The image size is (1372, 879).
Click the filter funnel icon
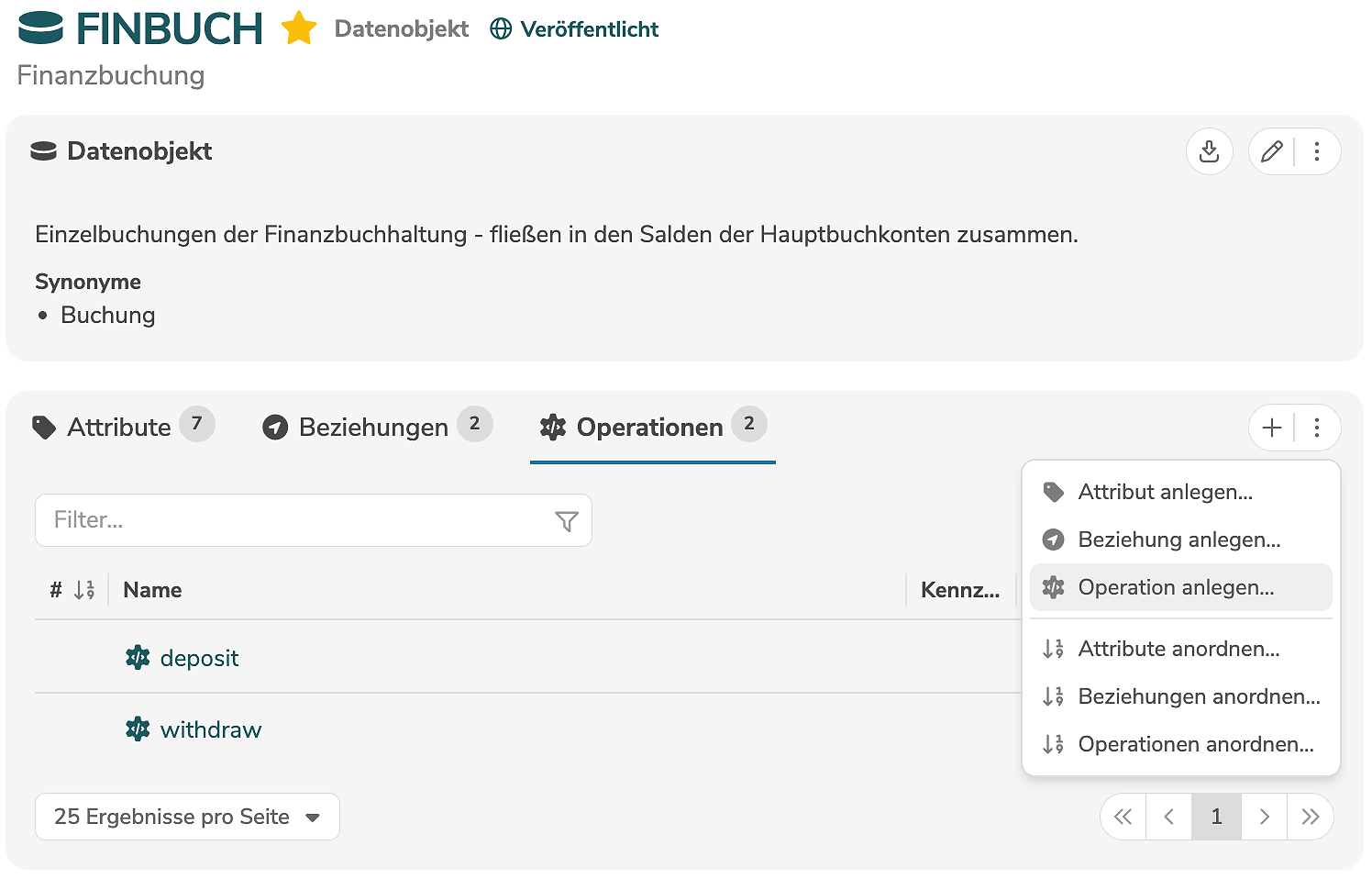coord(568,520)
